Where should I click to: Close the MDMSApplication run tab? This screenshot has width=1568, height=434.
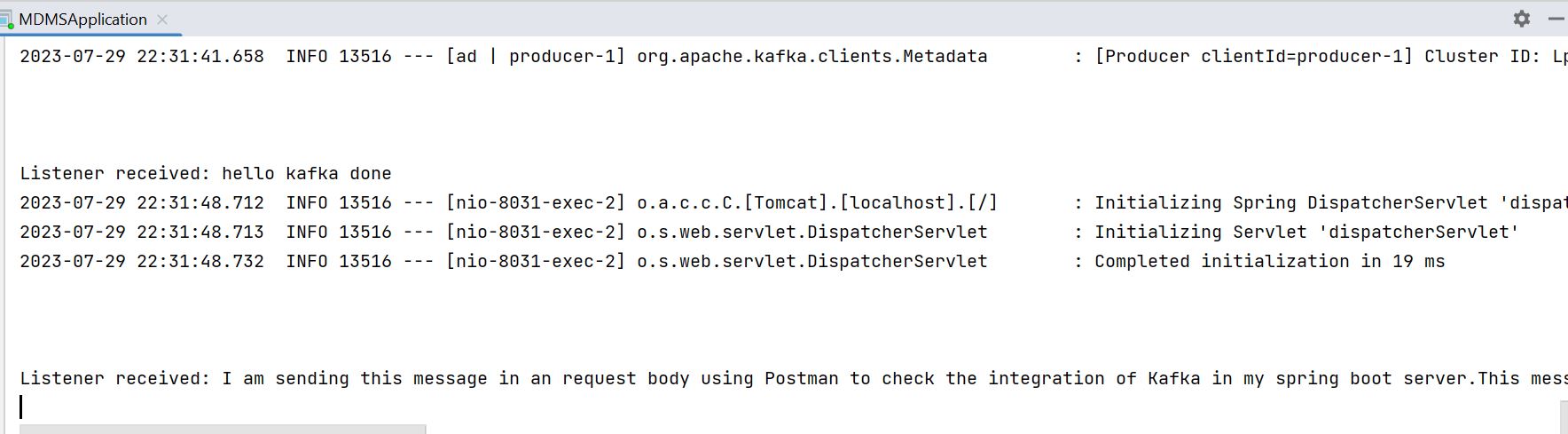tap(162, 20)
